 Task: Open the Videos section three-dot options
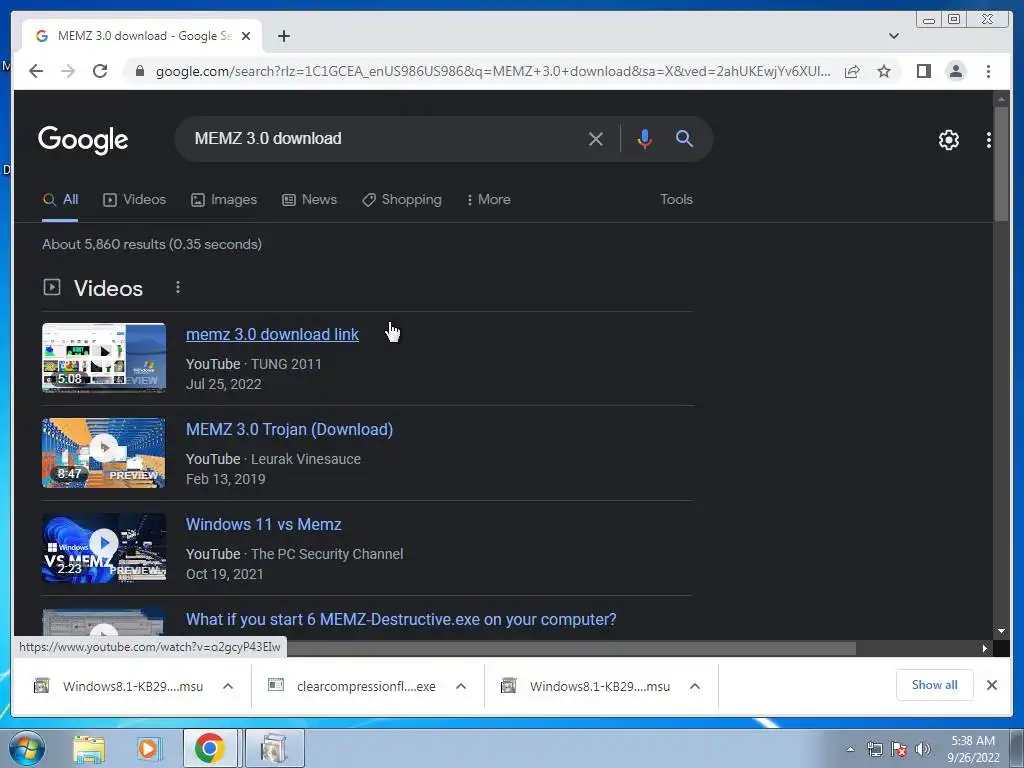click(x=178, y=287)
